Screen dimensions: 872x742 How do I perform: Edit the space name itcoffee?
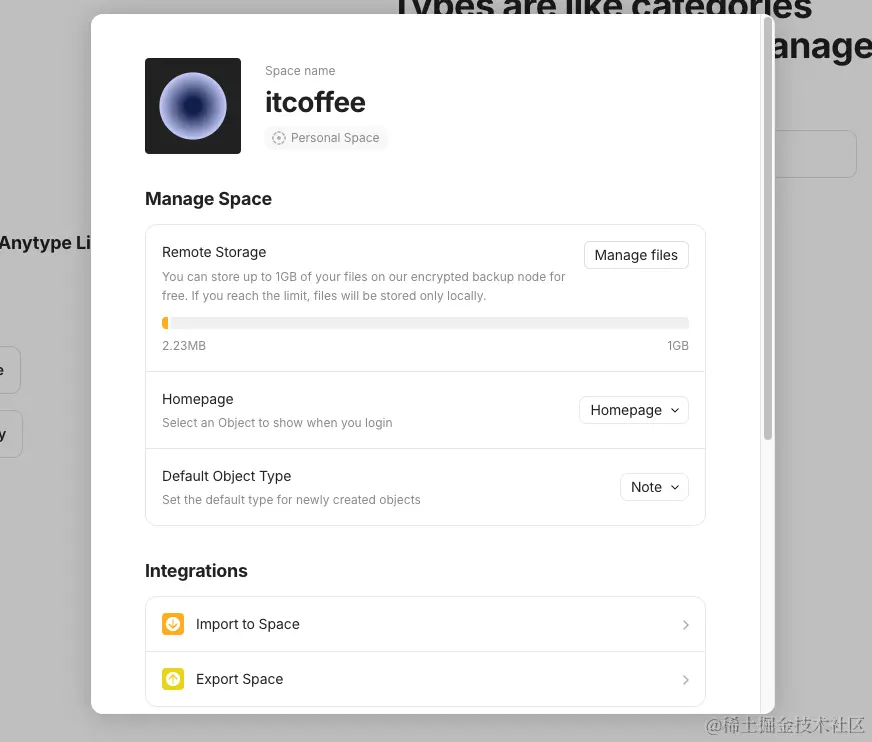click(x=315, y=102)
